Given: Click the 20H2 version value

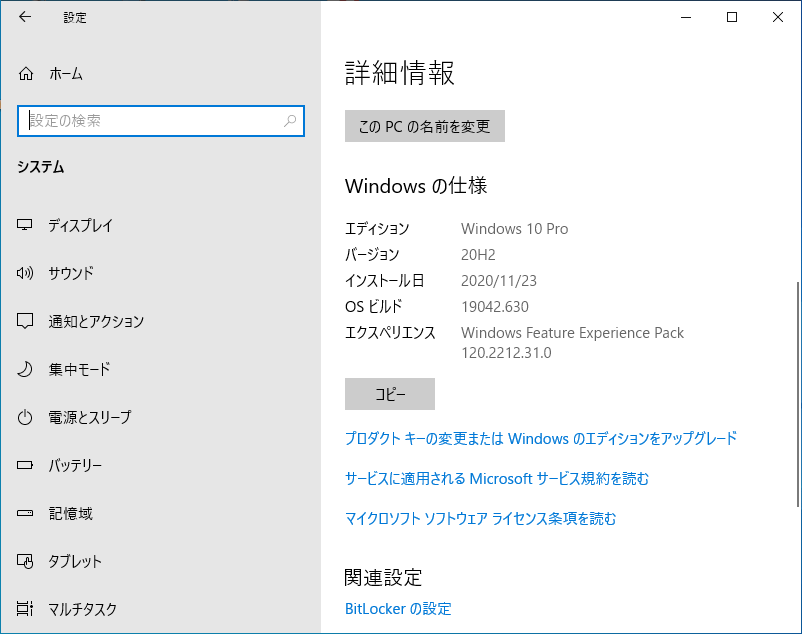Looking at the screenshot, I should point(478,255).
